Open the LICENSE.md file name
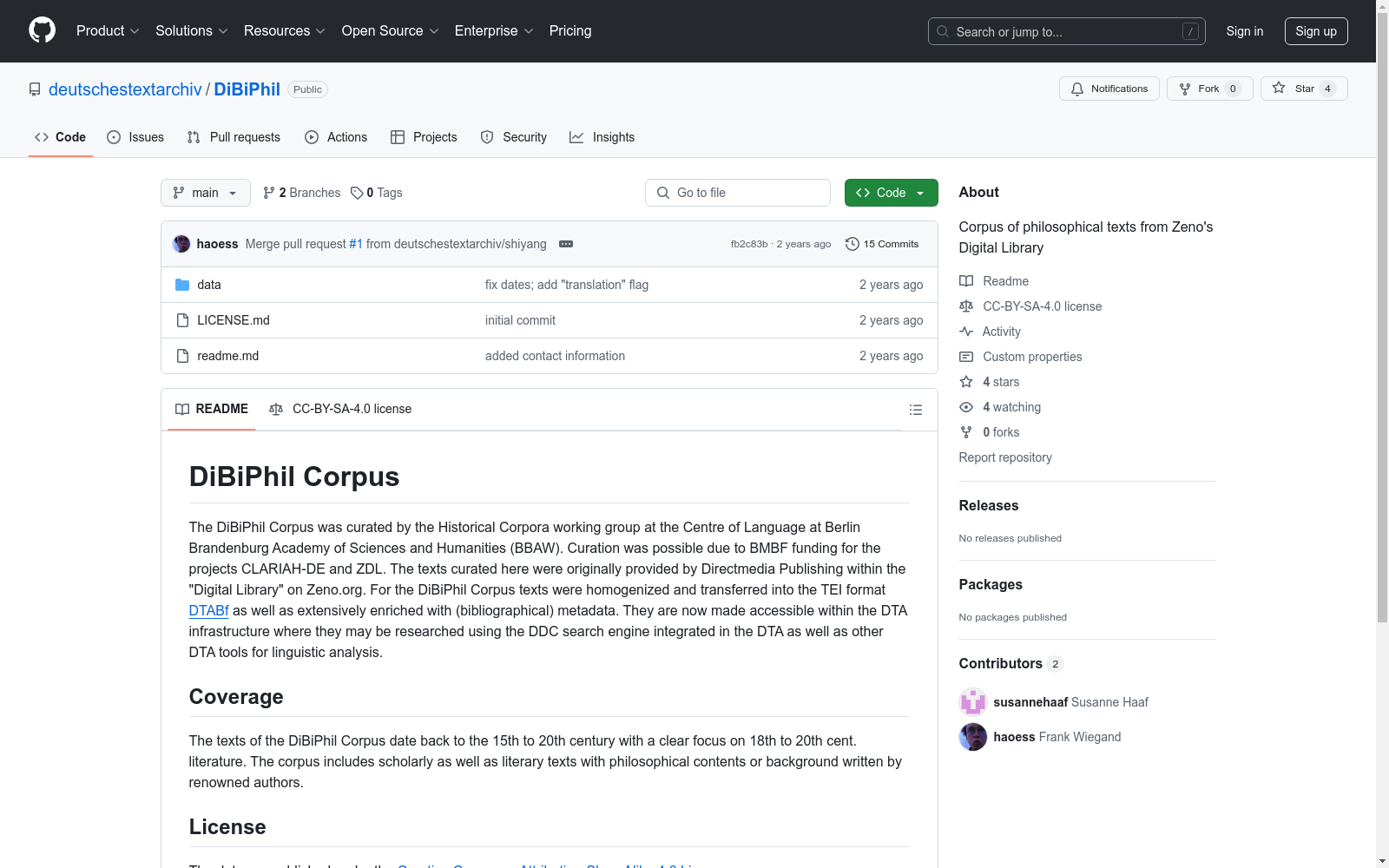 click(234, 320)
